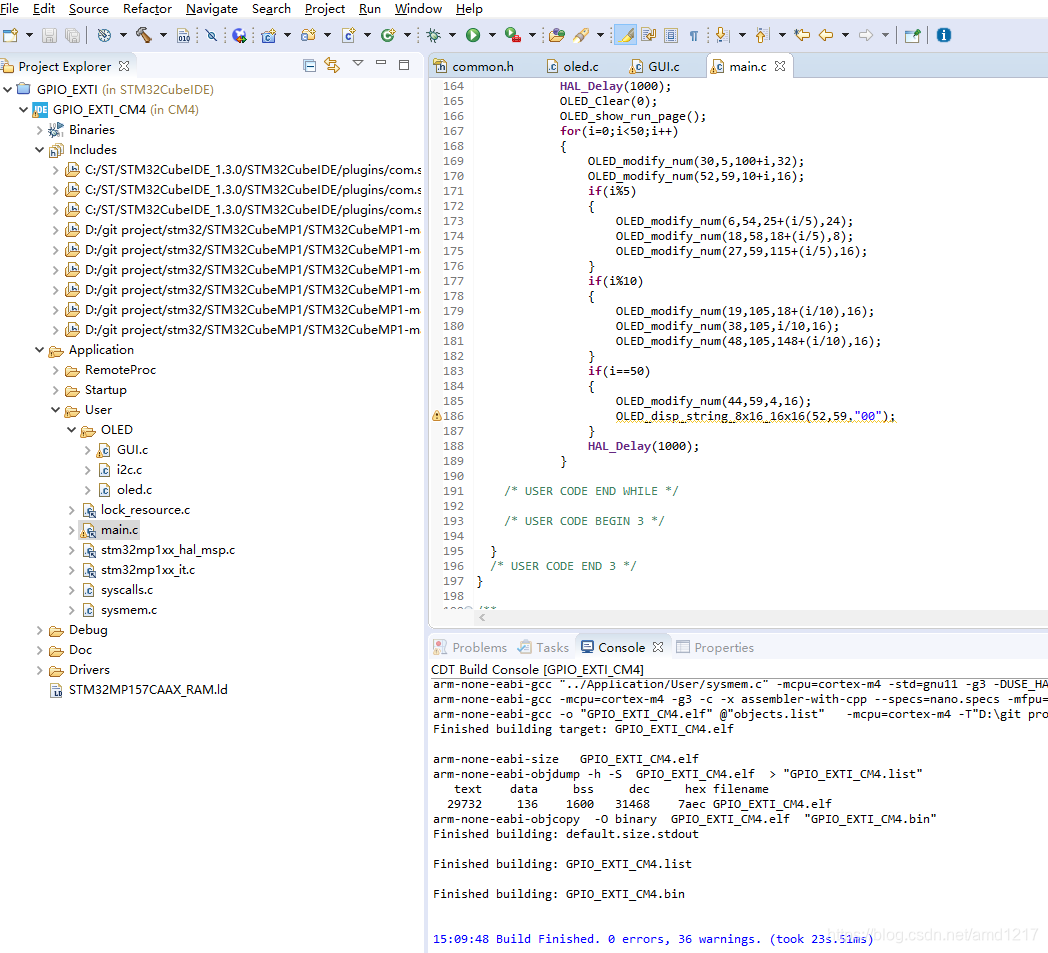
Task: Open the Project menu
Action: pos(325,9)
